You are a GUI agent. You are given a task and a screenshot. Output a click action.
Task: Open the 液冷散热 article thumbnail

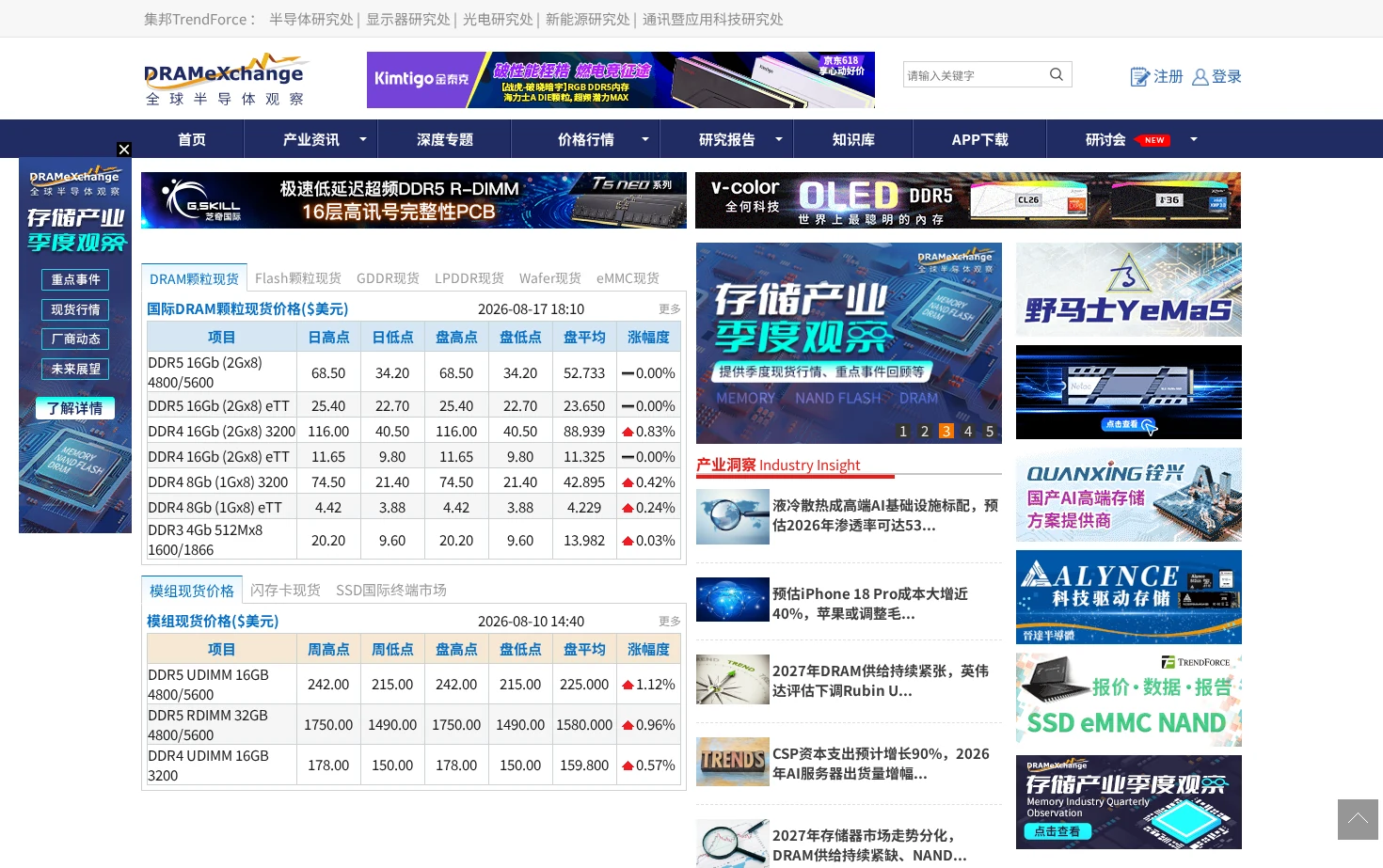(x=733, y=517)
